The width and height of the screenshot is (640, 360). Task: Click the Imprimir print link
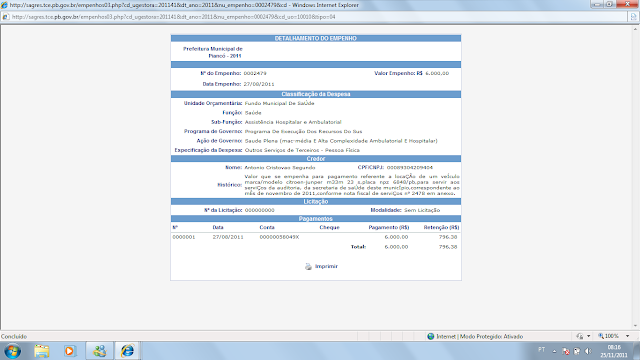326,267
